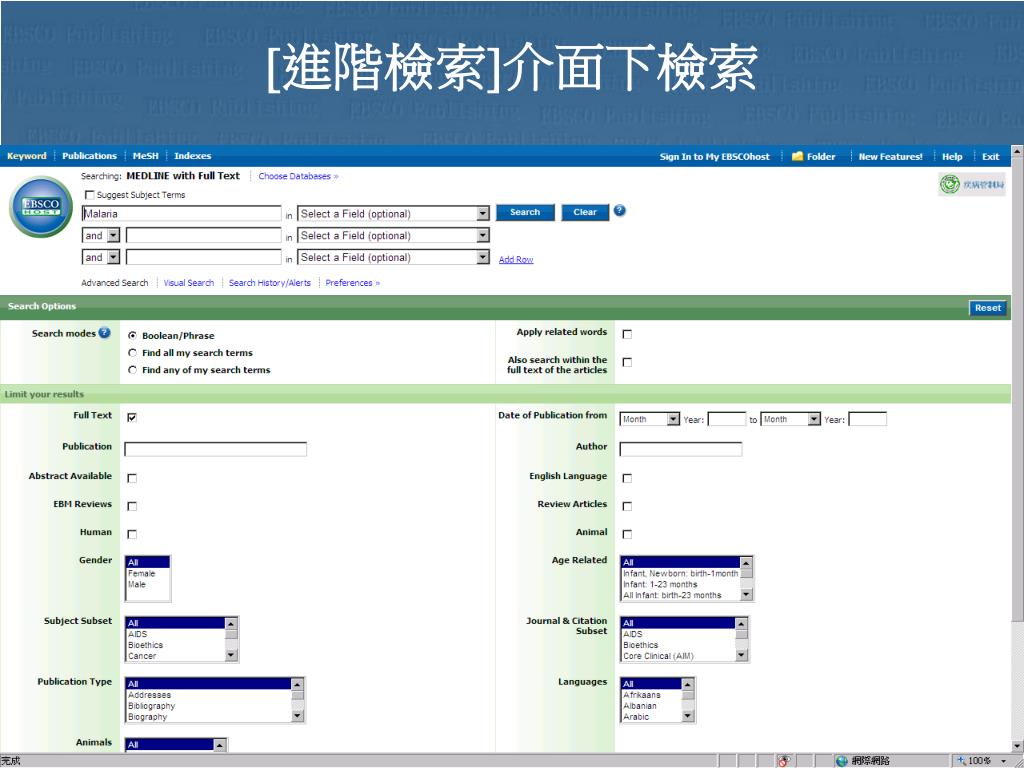1024x768 pixels.
Task: Open Search History/Alerts link
Action: coord(270,283)
